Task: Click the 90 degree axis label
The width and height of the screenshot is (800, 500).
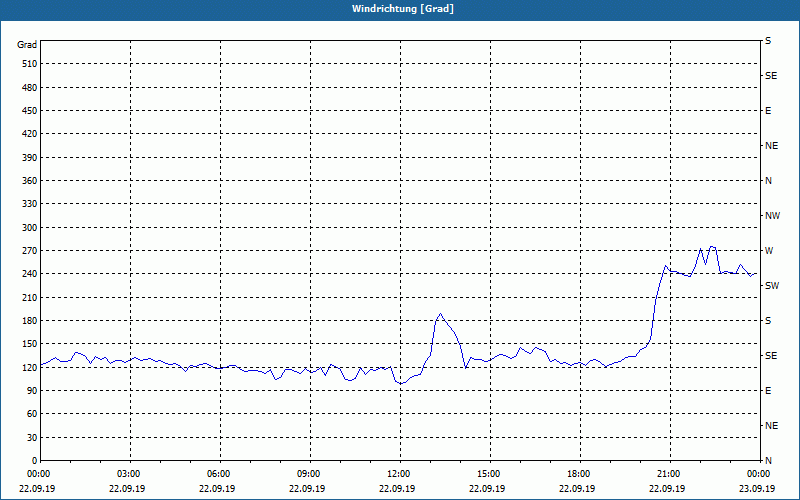Action: point(31,391)
